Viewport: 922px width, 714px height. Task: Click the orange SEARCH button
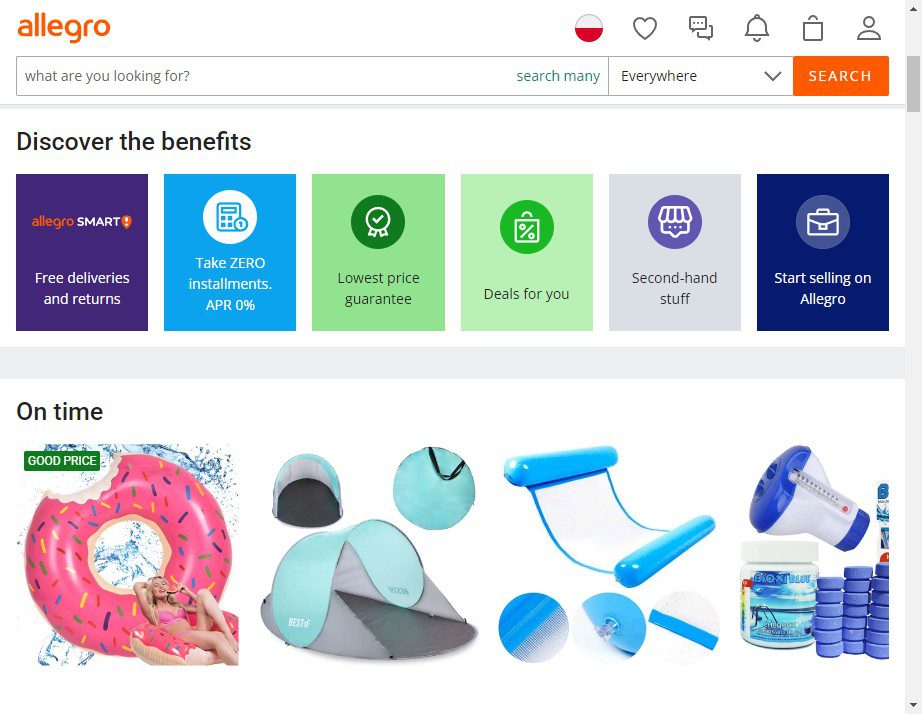[x=840, y=76]
